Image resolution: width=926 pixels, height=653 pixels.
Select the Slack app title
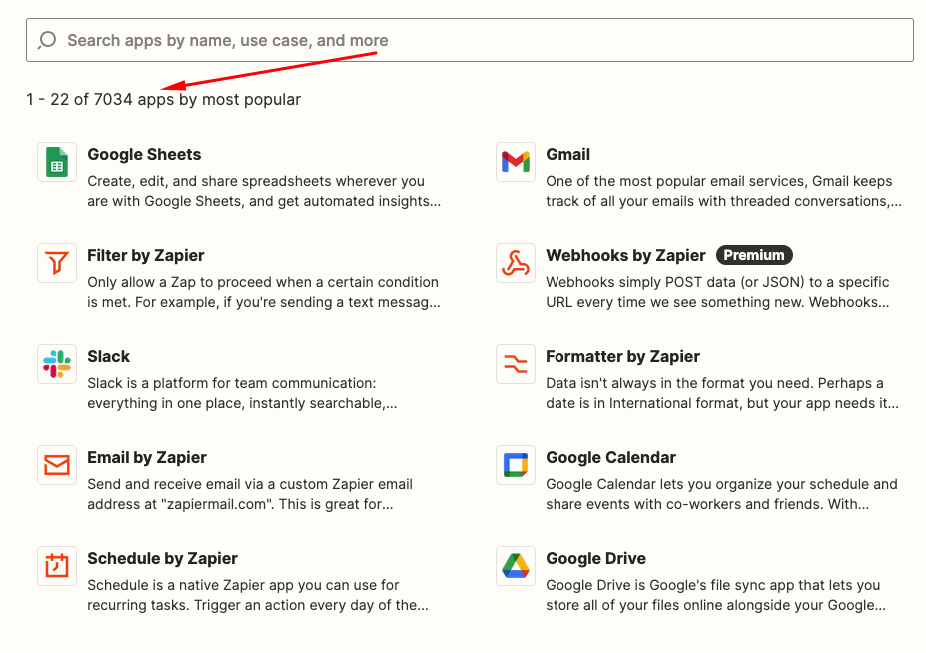pos(109,357)
